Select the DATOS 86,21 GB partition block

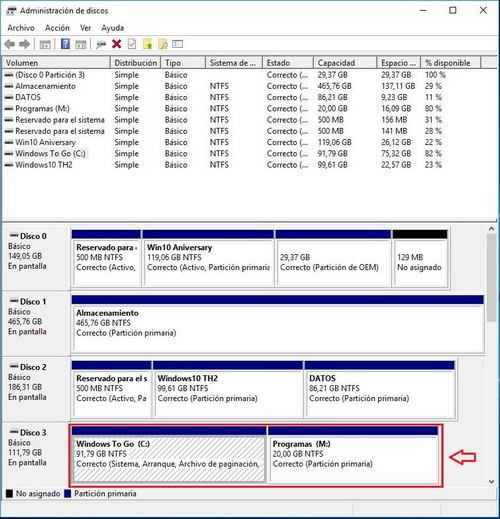pos(380,389)
